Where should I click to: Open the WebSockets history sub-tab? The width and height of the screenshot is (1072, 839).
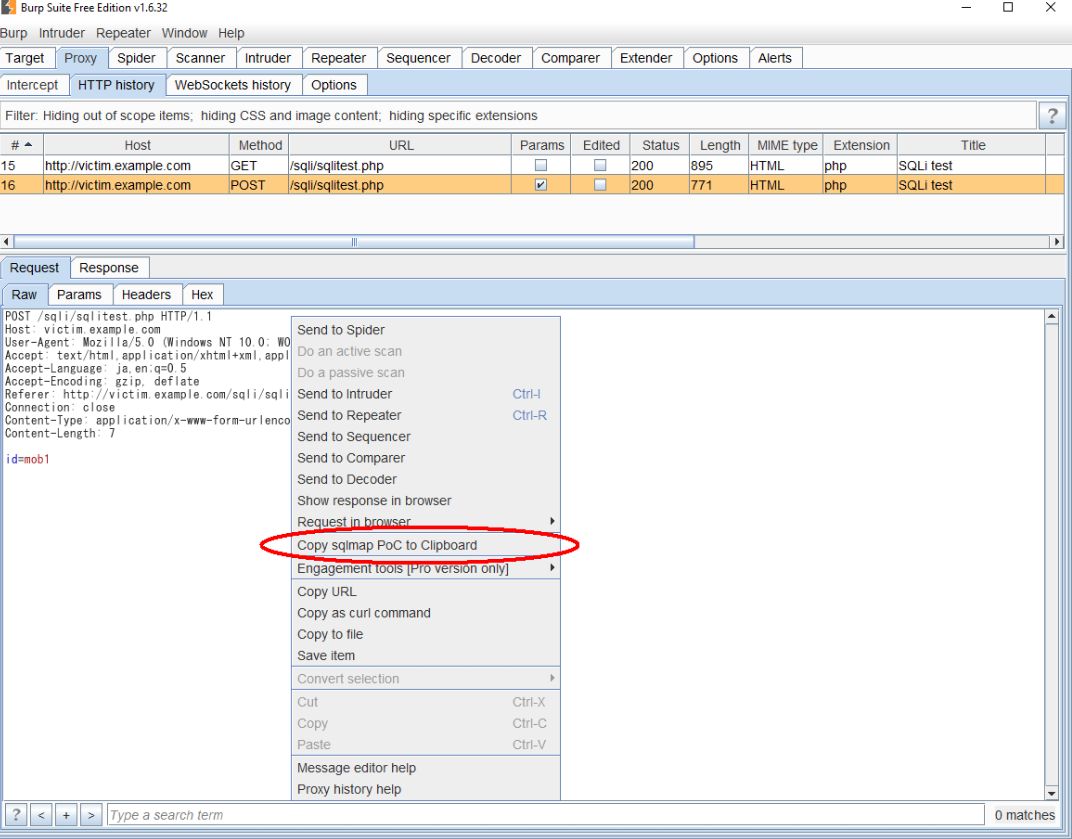pyautogui.click(x=232, y=85)
